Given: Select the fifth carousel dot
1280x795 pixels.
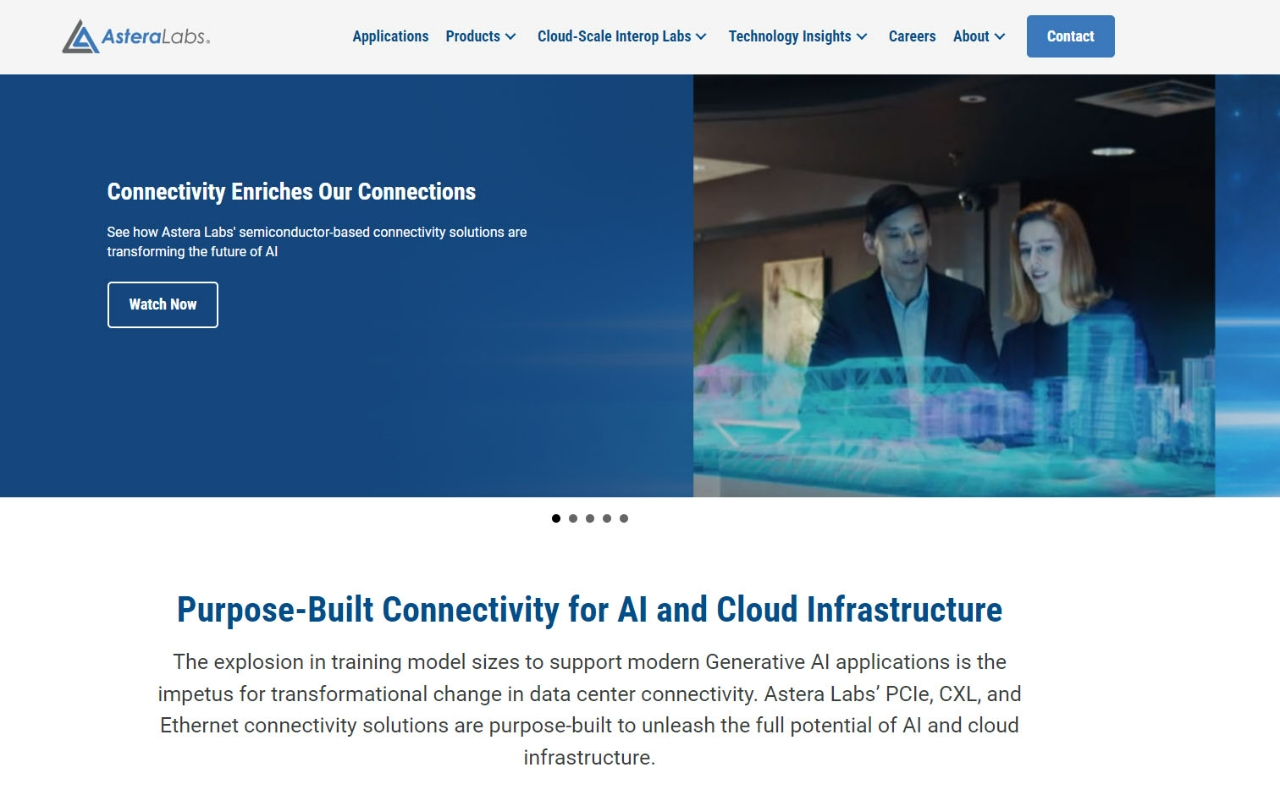Looking at the screenshot, I should click(x=624, y=518).
